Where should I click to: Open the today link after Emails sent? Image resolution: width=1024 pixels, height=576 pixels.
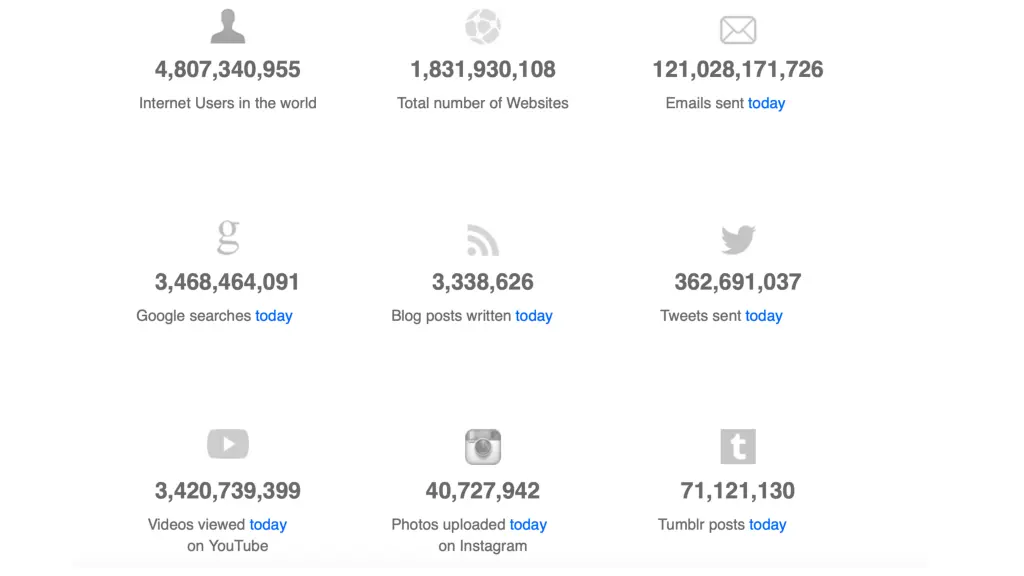click(x=766, y=103)
